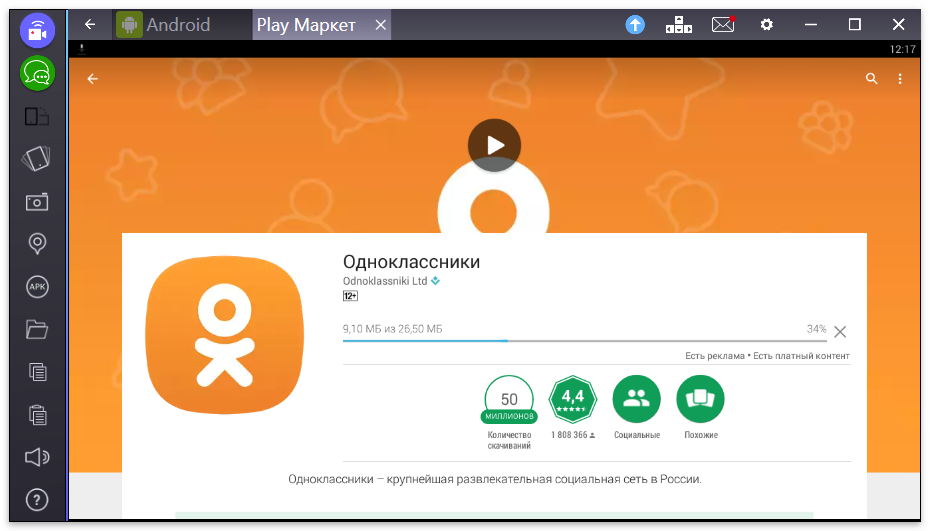Viewport: 930px width, 531px height.
Task: Go back in the Play Market page
Action: (x=93, y=79)
